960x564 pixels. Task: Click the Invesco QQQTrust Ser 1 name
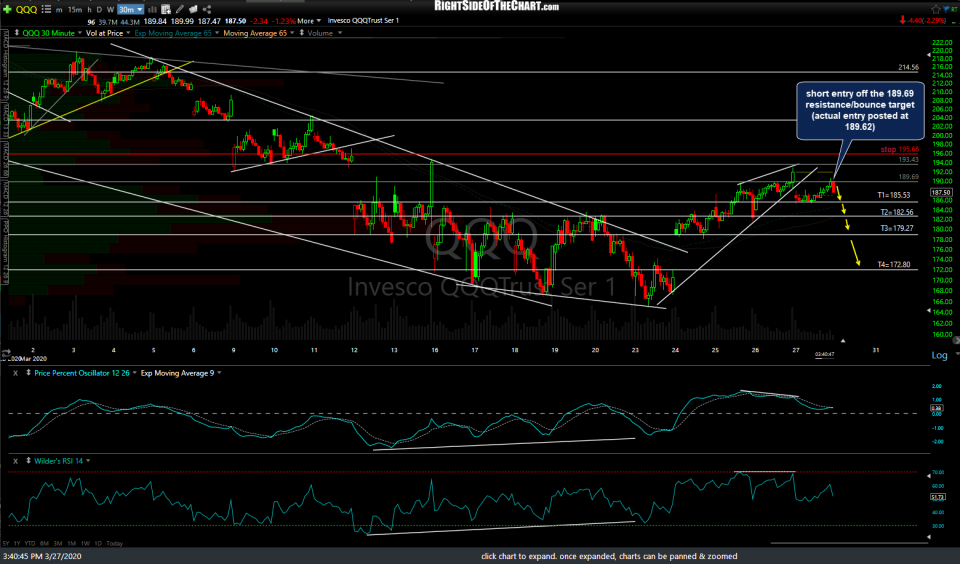coord(363,21)
